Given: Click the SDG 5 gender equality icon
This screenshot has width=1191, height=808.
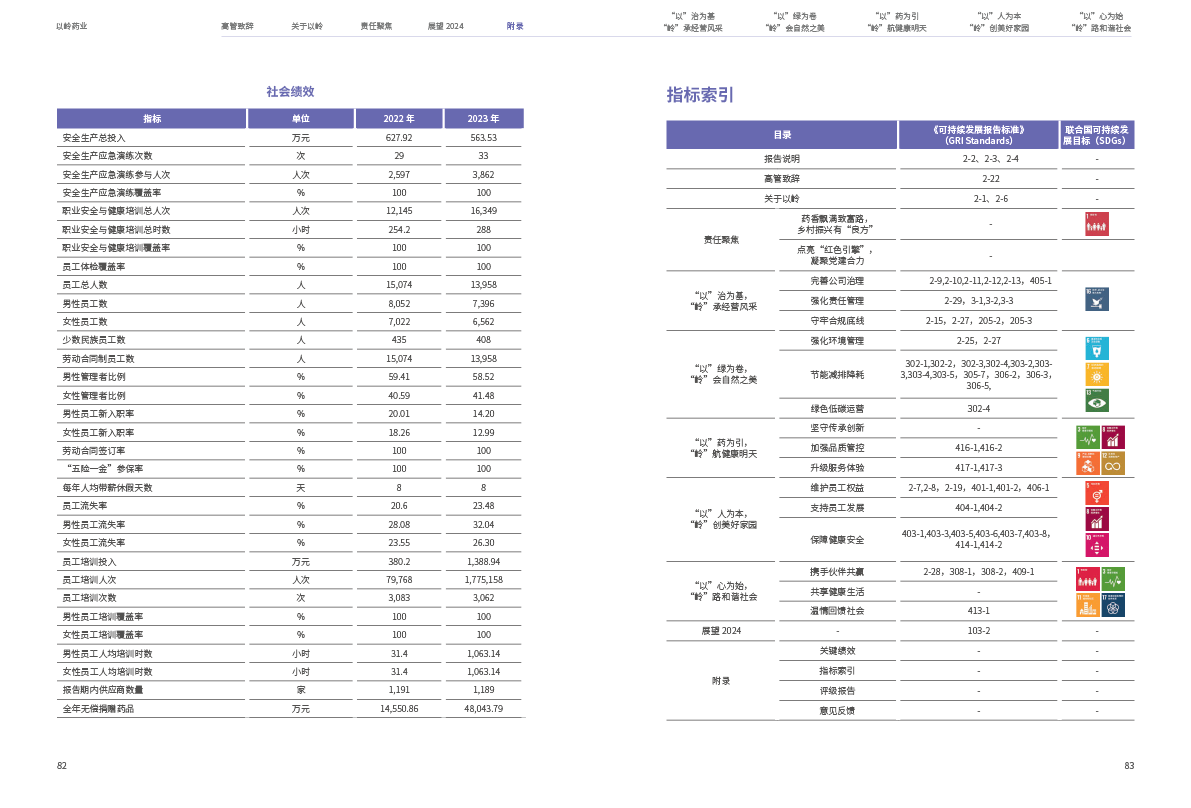Looking at the screenshot, I should tap(1096, 493).
